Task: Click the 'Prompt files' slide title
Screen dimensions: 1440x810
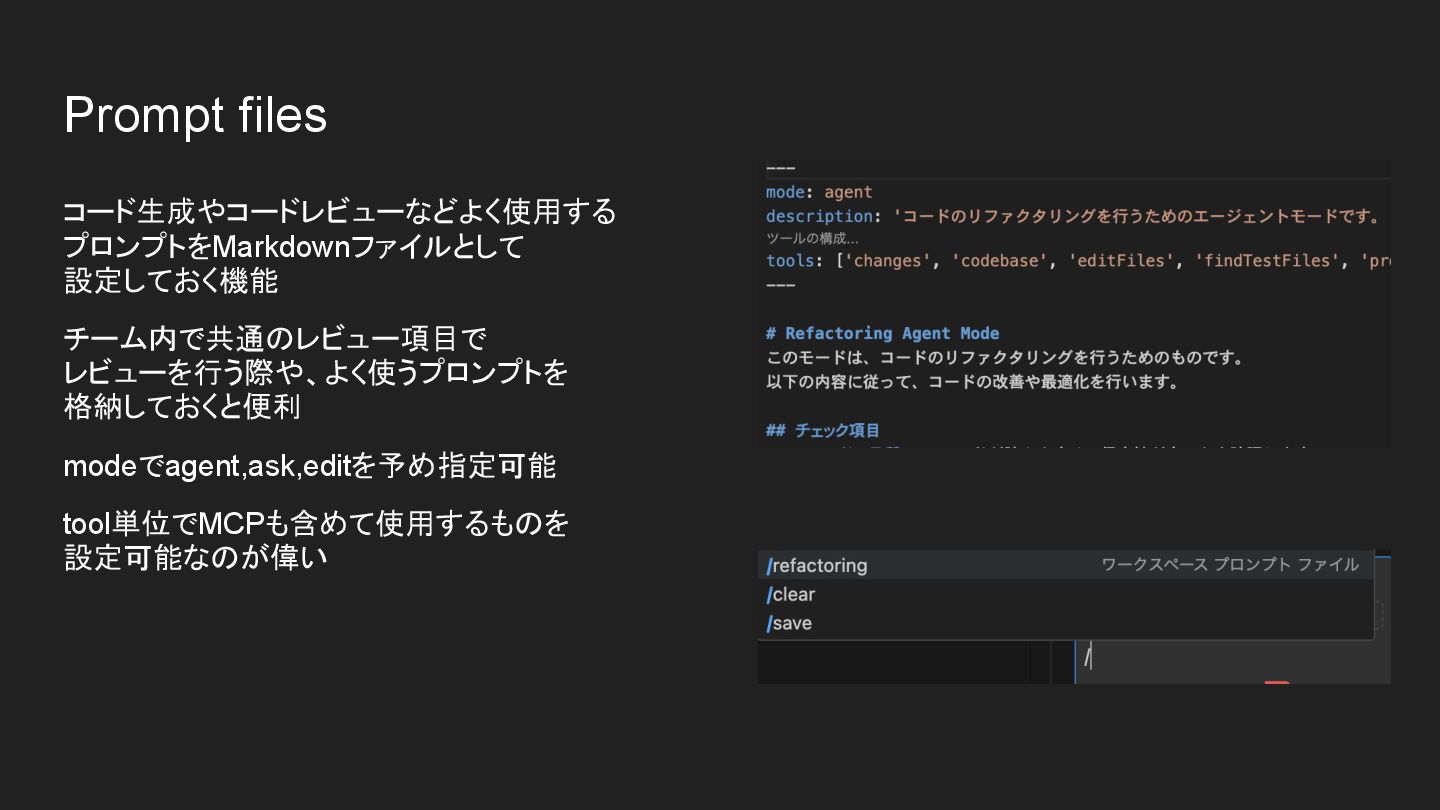Action: pyautogui.click(x=195, y=115)
